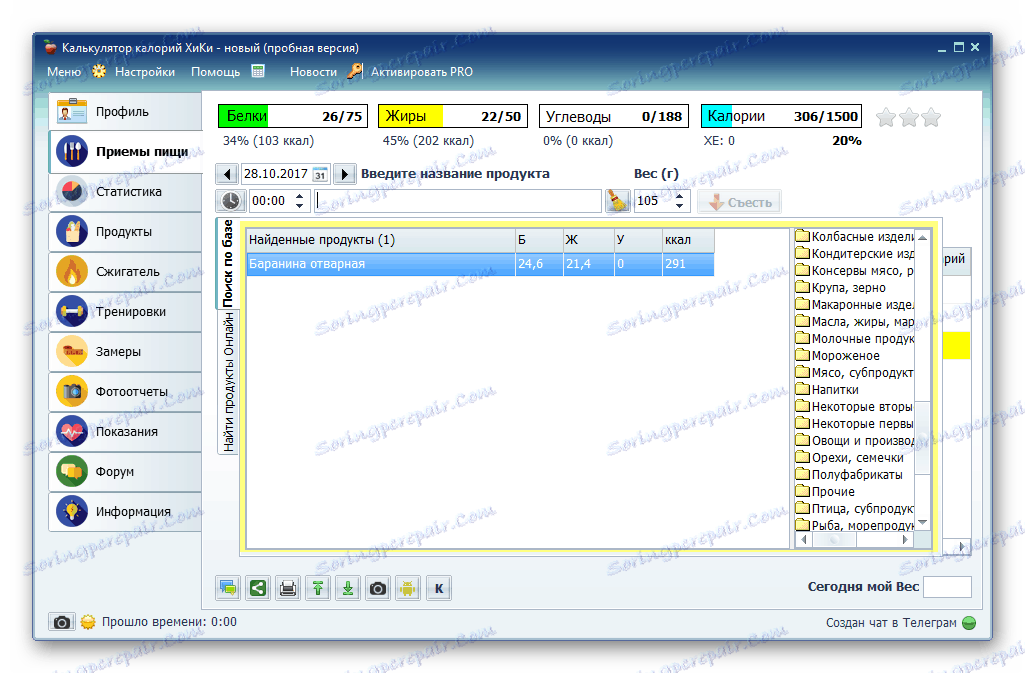Image resolution: width=1025 pixels, height=673 pixels.
Task: Switch to Поиск по базе tab
Action: pyautogui.click(x=227, y=263)
